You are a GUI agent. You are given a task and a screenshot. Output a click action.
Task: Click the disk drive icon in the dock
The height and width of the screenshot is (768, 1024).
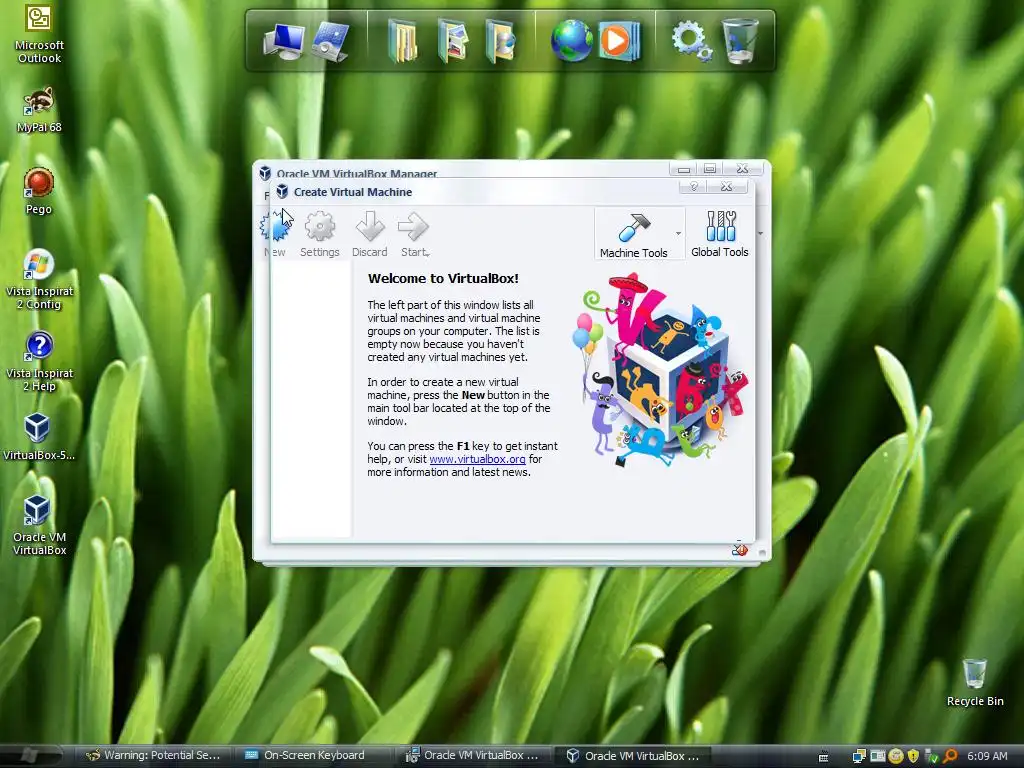pos(331,42)
